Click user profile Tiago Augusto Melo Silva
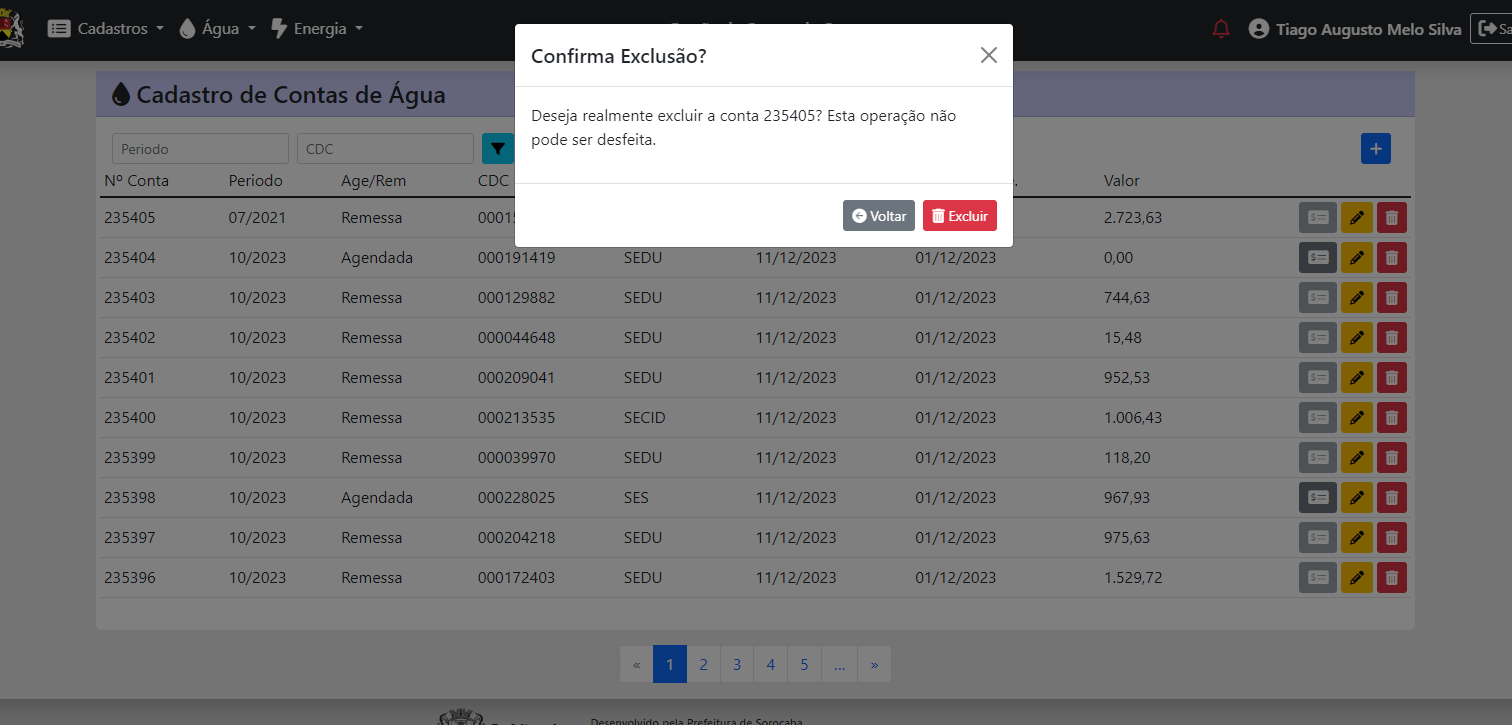Viewport: 1512px width, 725px height. coord(1355,29)
